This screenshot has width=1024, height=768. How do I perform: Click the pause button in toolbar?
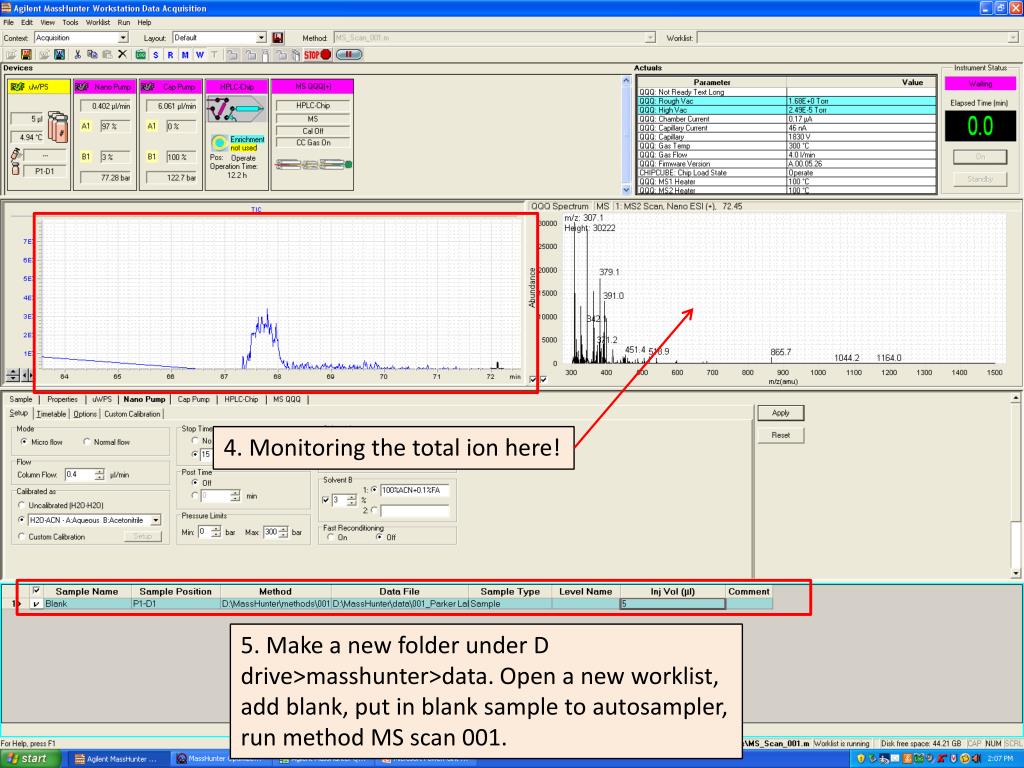[x=349, y=54]
